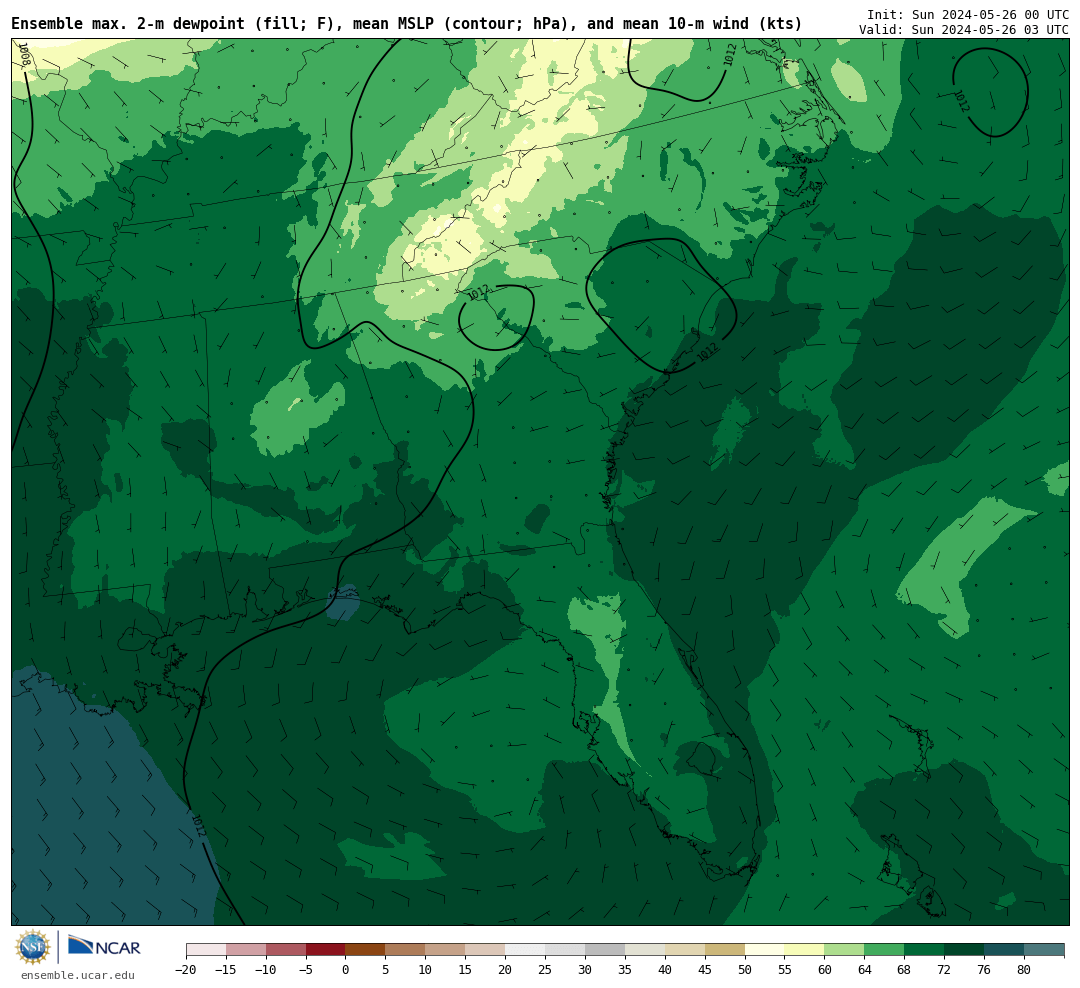Pick the 35 to 40 colorbar swatch
1080x988 pixels.
[x=645, y=950]
